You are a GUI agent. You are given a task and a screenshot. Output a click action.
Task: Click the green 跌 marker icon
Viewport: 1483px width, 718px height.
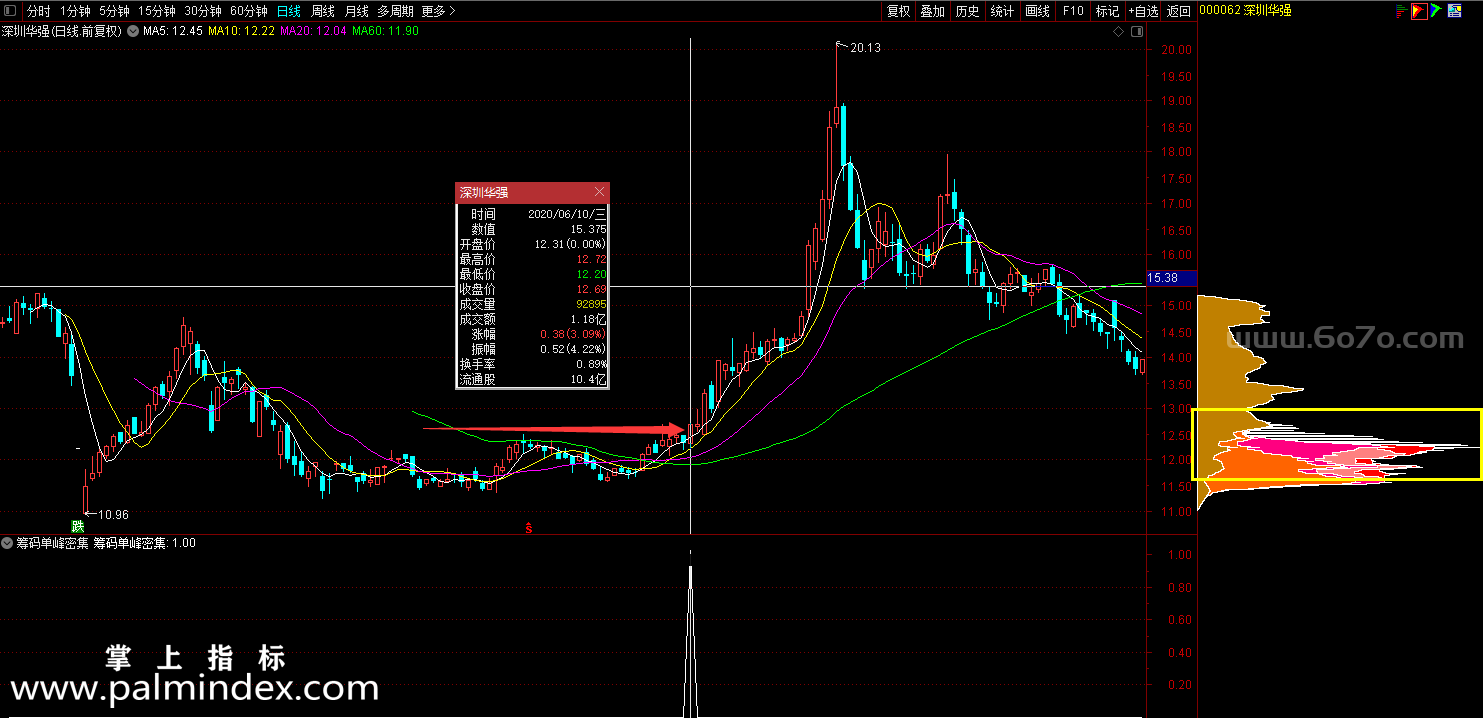[77, 526]
